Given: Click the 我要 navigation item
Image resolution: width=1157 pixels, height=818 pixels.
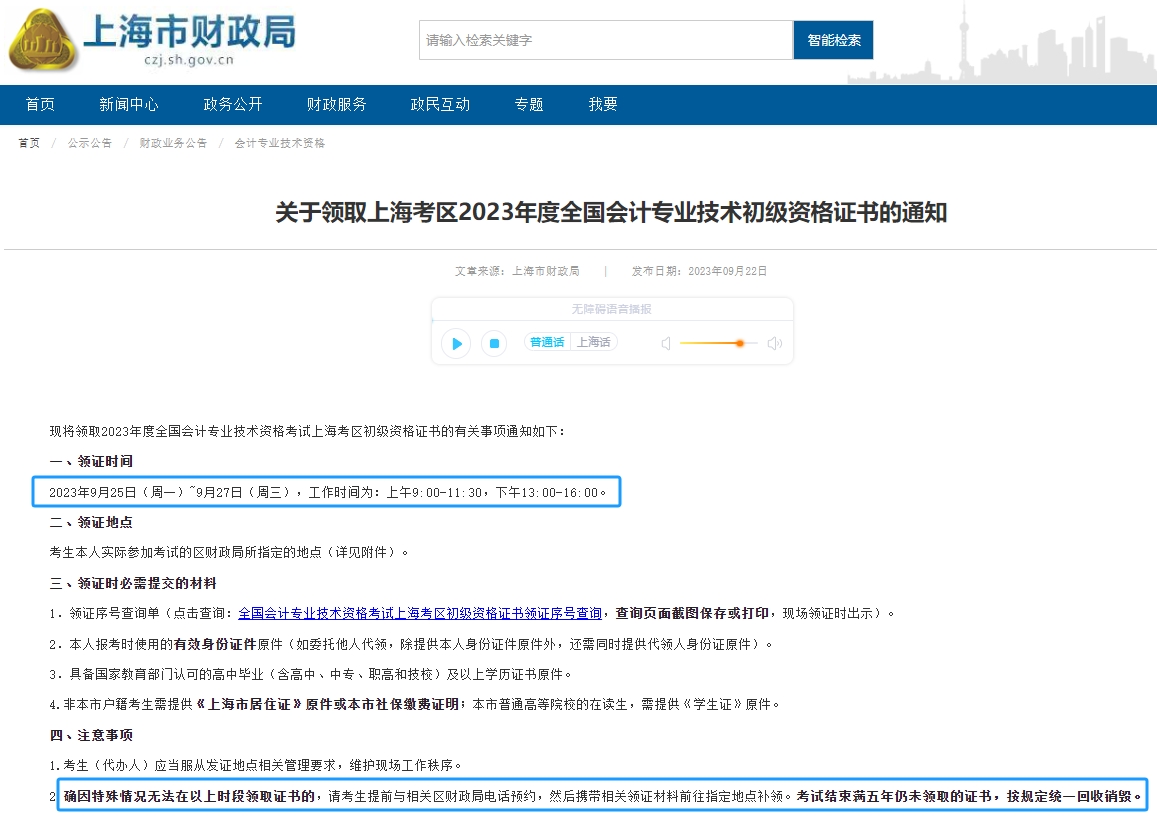Looking at the screenshot, I should click(601, 104).
